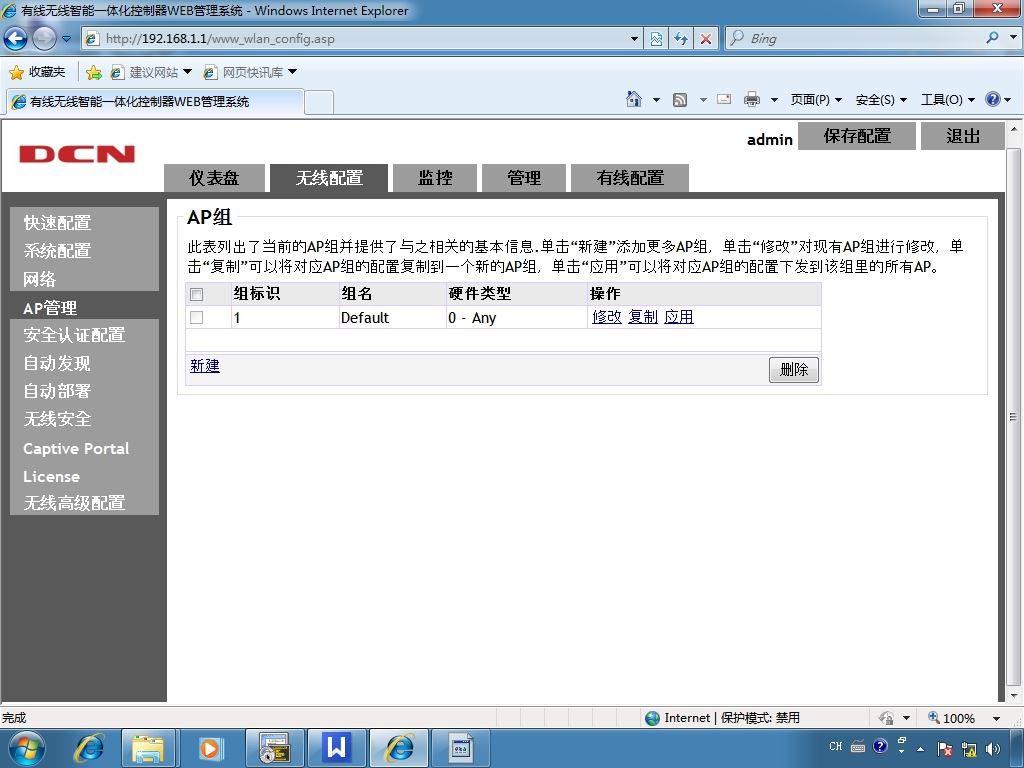Open the 管理 tab
Screen dimensions: 1024x768
524,178
